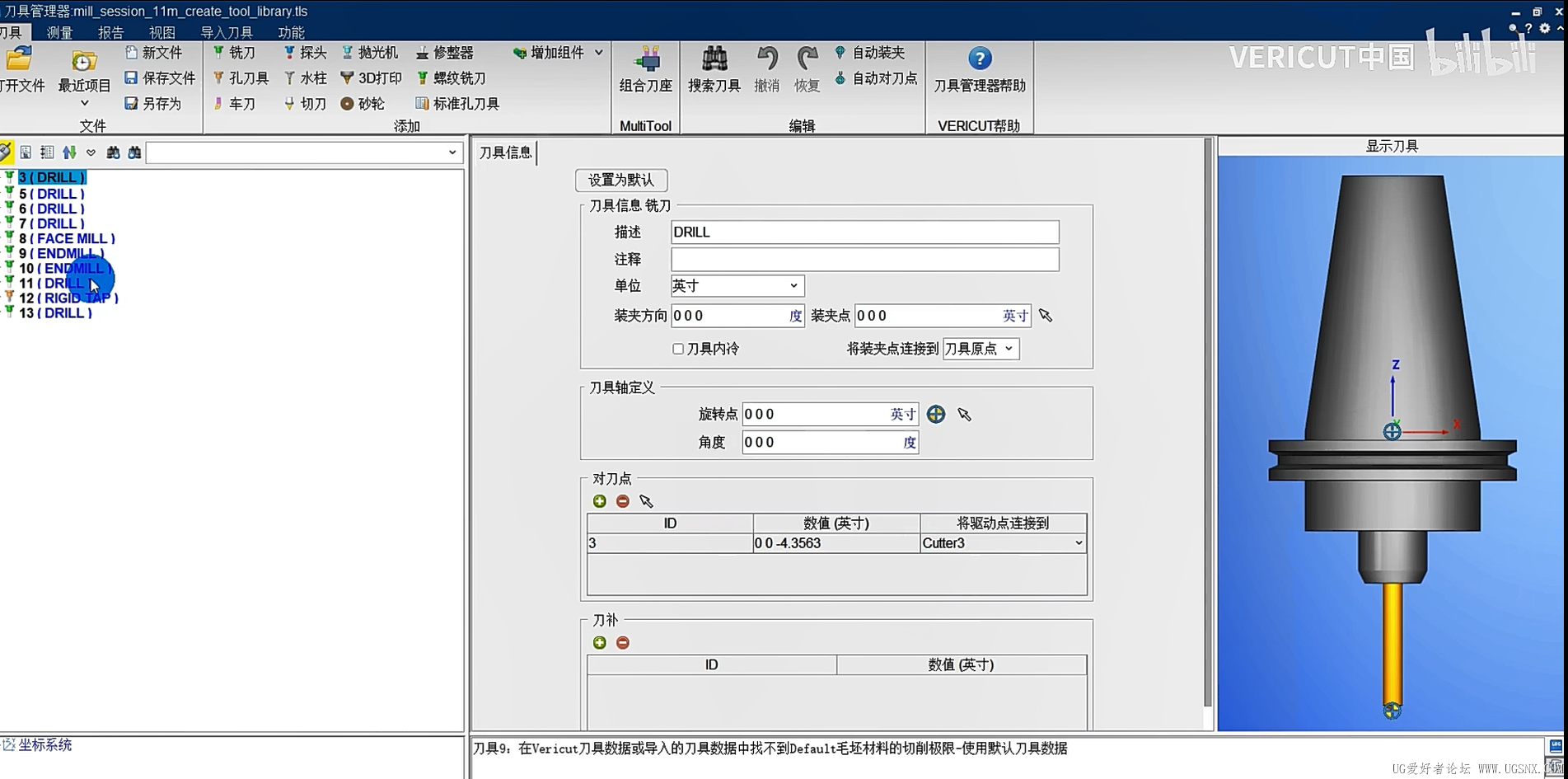Pick the 旋转点 pivot point with arrow icon
This screenshot has width=1568, height=779.
[x=965, y=415]
